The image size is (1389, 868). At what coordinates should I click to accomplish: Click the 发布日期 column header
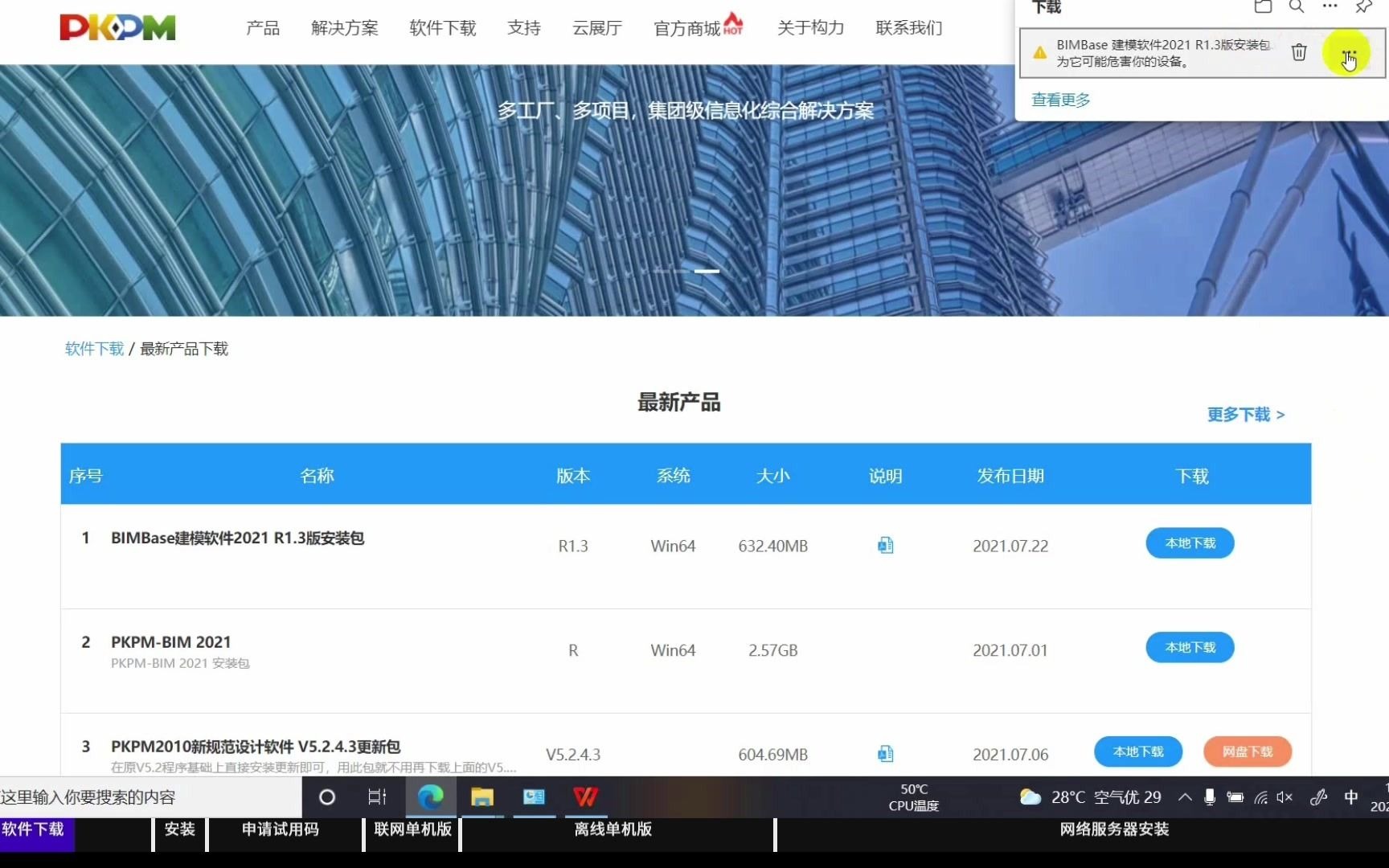coord(1010,476)
